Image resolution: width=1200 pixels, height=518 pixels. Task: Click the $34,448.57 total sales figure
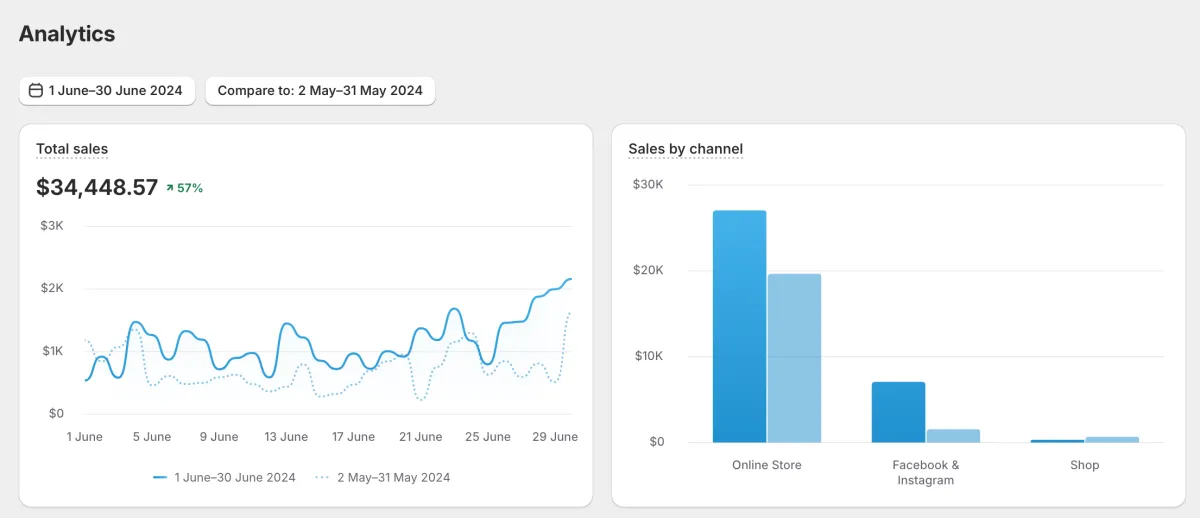(x=97, y=187)
